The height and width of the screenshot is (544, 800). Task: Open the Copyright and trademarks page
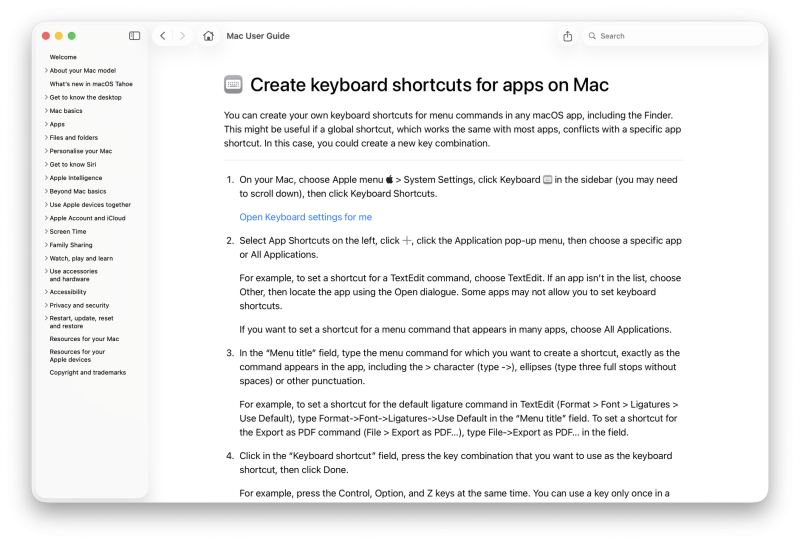pyautogui.click(x=88, y=372)
